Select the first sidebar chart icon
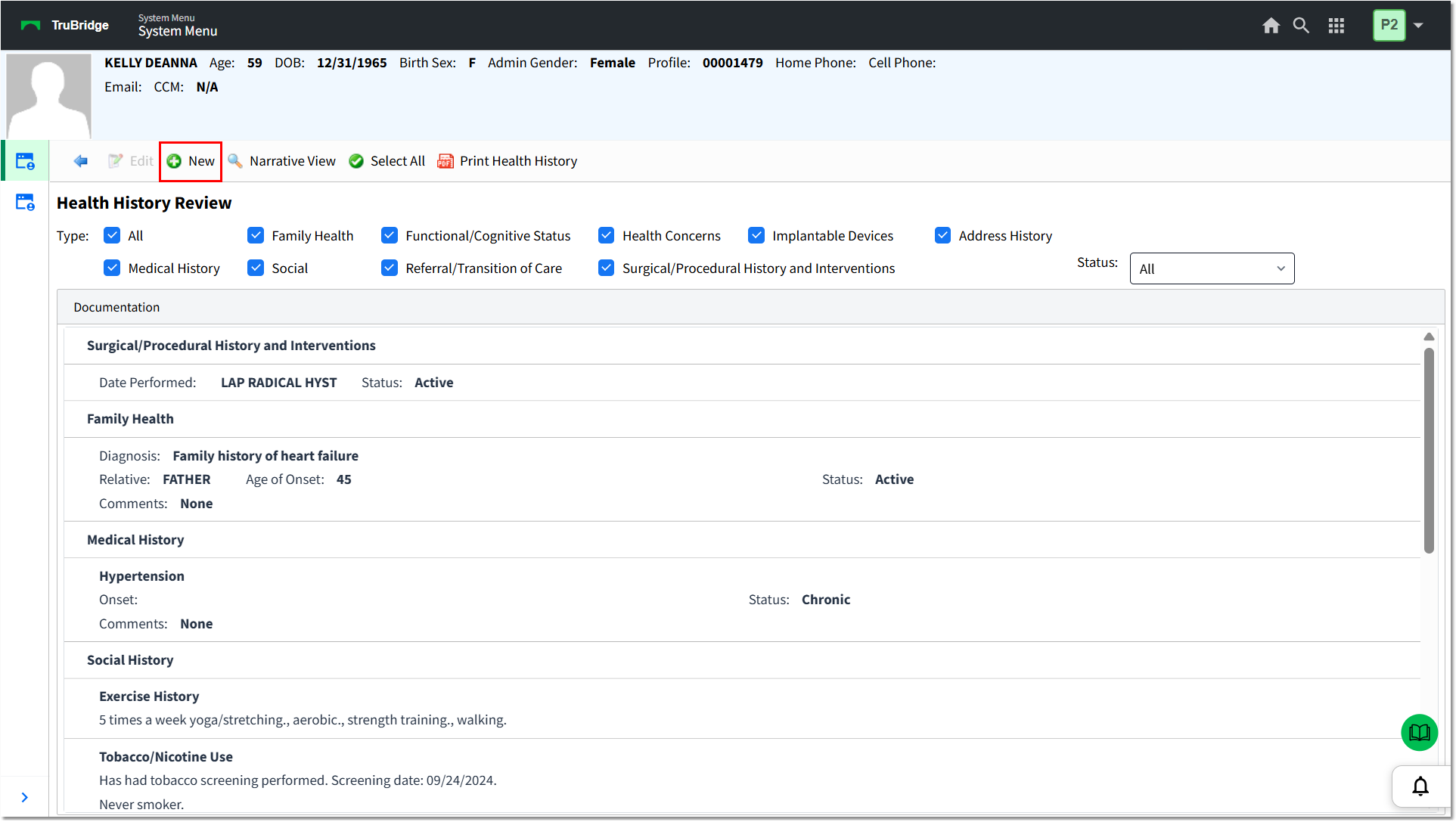Viewport: 1456px width, 822px height. 25,161
